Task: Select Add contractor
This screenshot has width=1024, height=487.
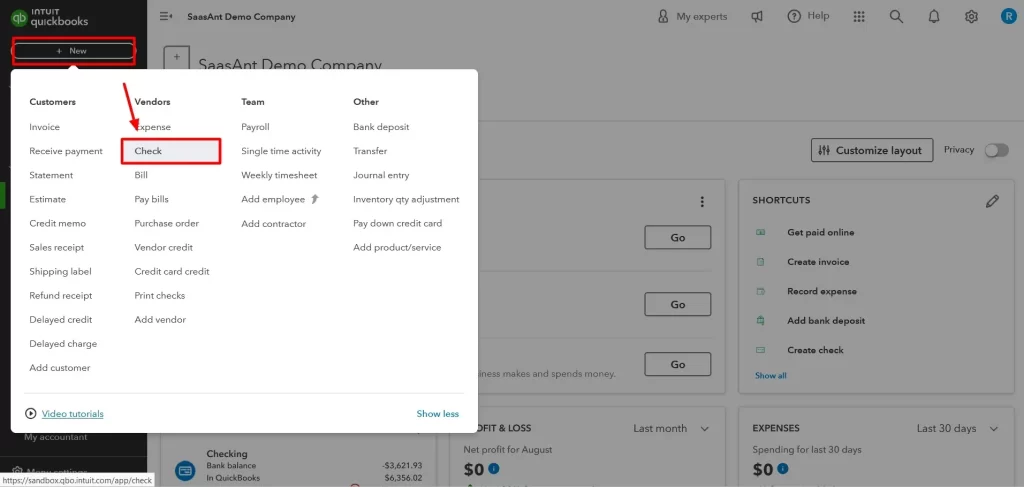Action: 274,223
